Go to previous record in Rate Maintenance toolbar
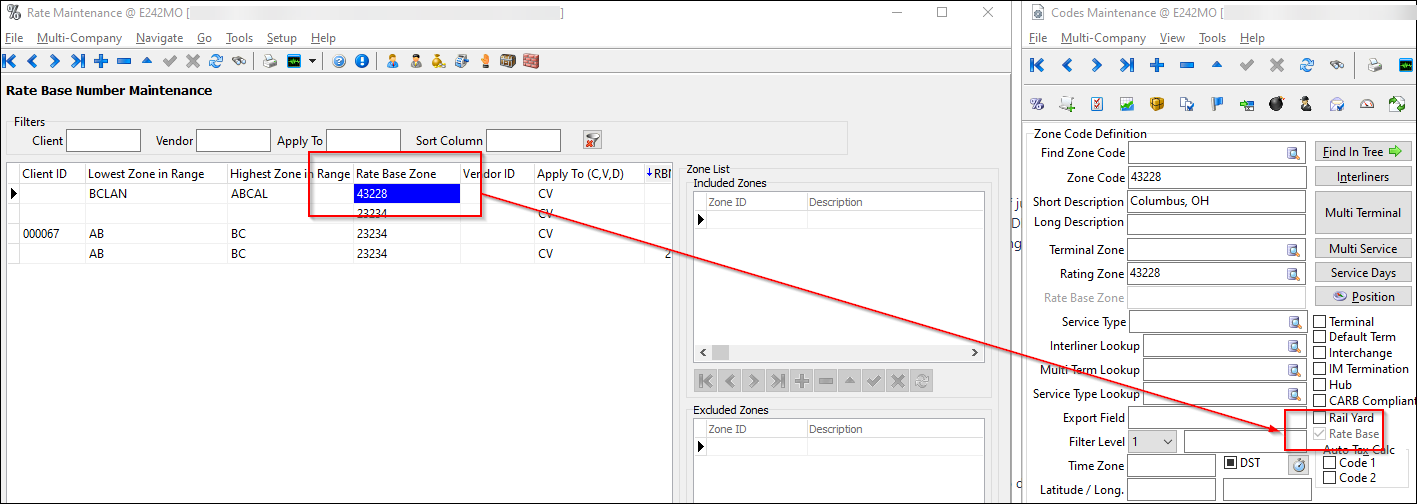Image resolution: width=1417 pixels, height=504 pixels. click(x=32, y=61)
